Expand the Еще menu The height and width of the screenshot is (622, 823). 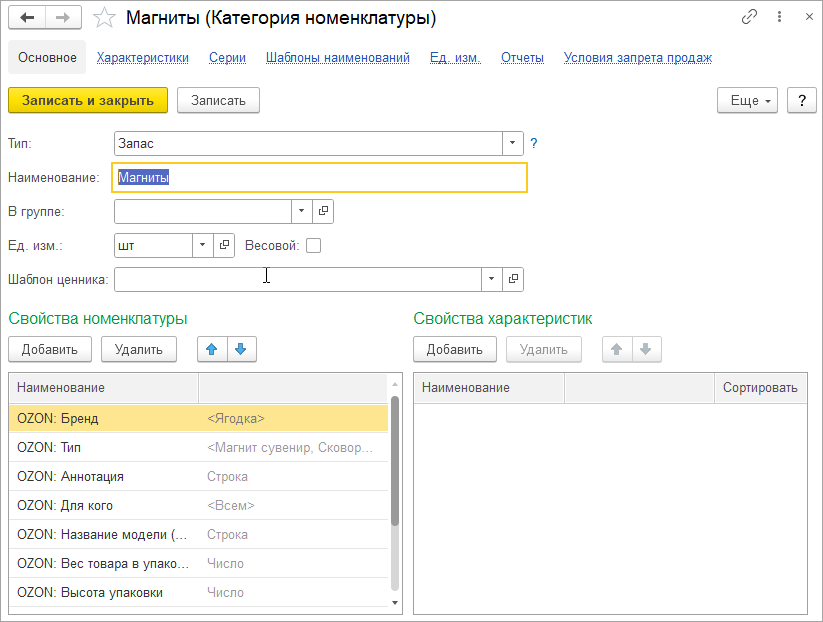point(746,100)
